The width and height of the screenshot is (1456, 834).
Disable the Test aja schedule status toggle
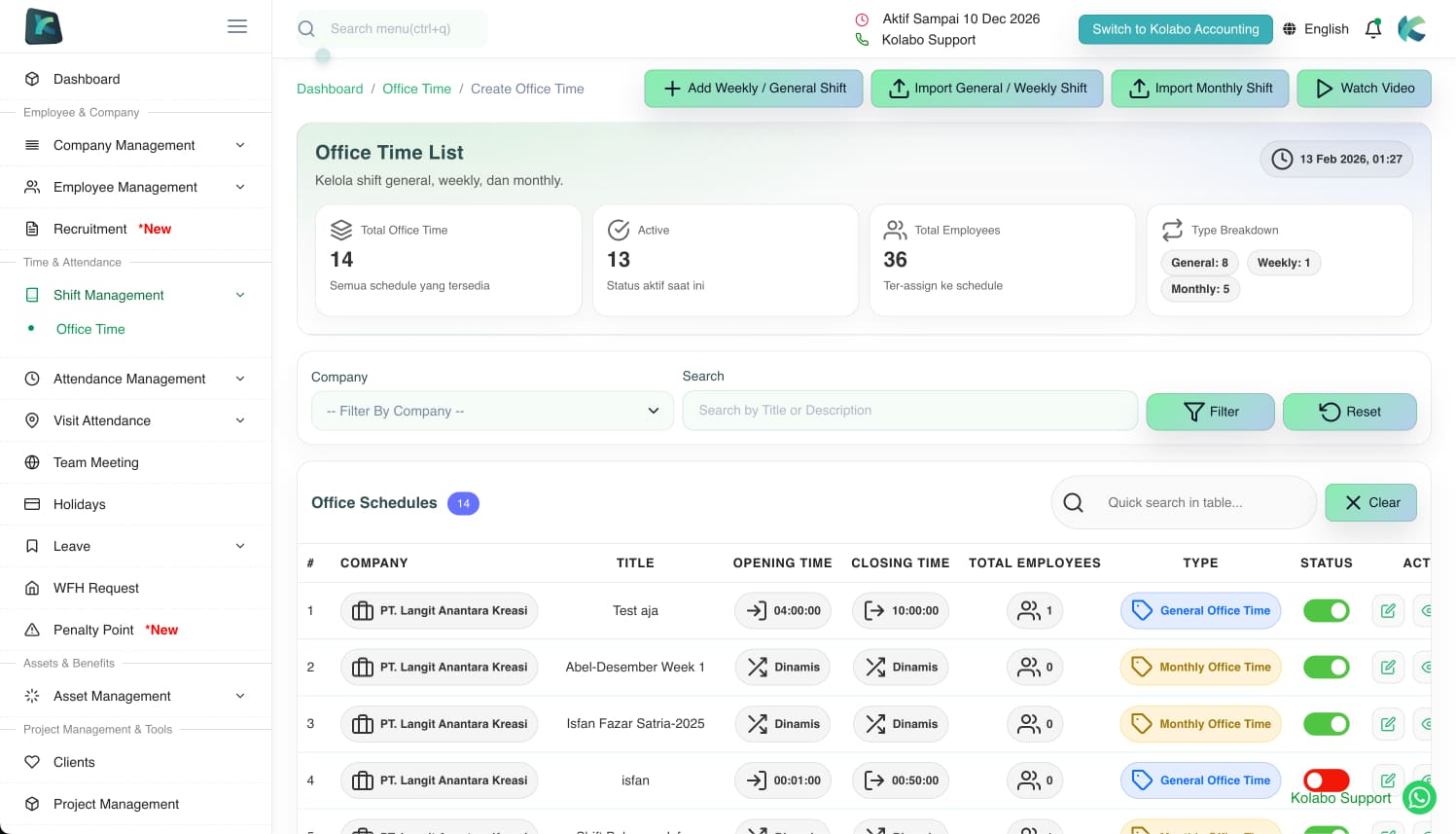click(1326, 611)
